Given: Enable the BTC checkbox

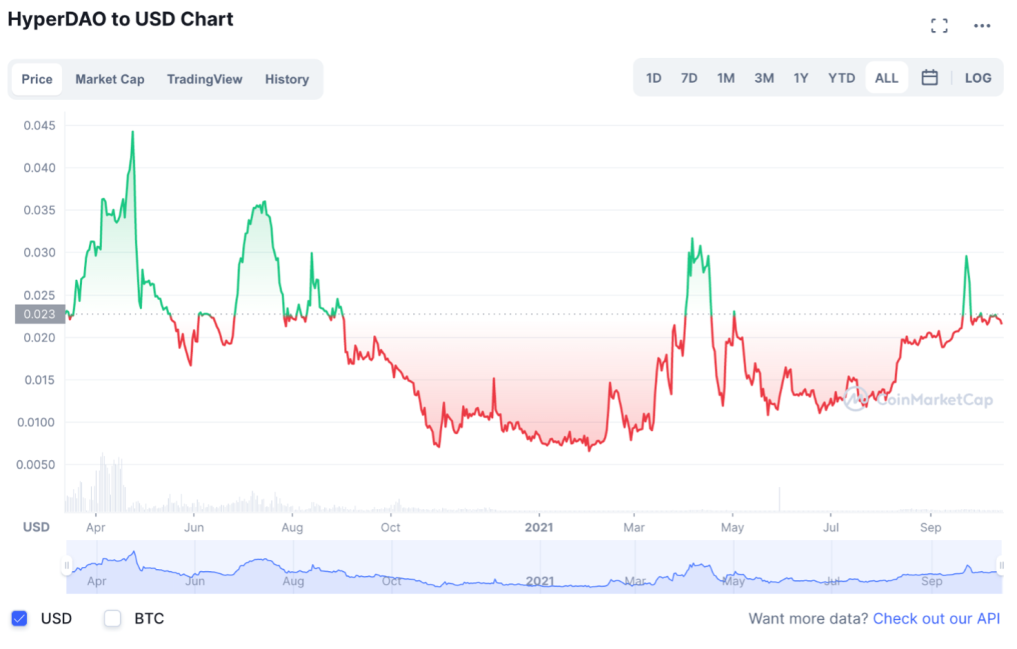Looking at the screenshot, I should (112, 619).
